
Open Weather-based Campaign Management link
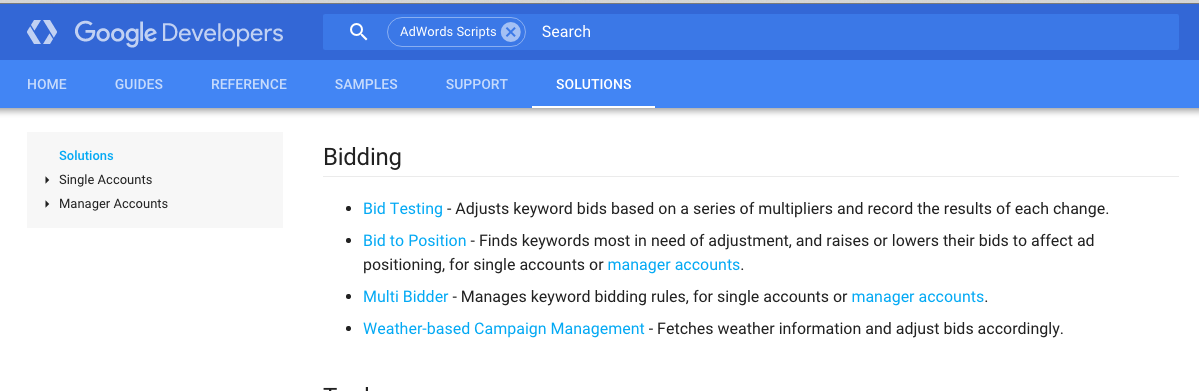click(504, 329)
